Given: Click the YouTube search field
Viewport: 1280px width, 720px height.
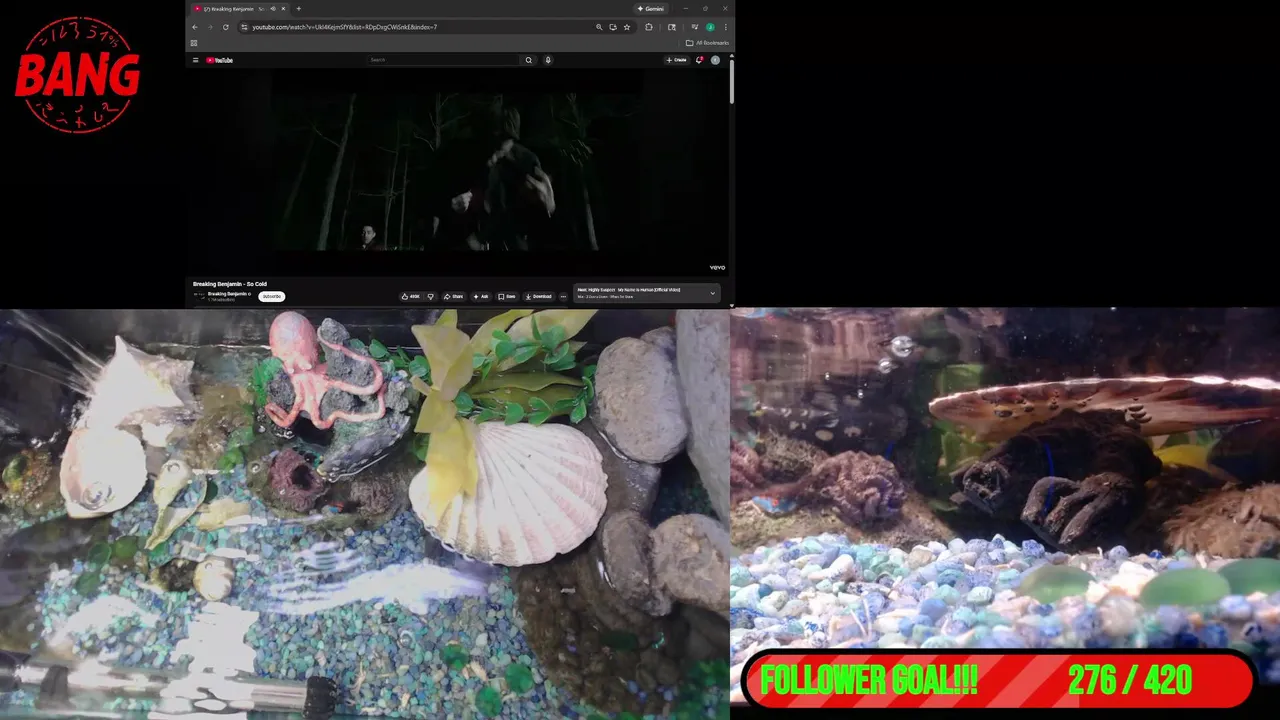Looking at the screenshot, I should pyautogui.click(x=444, y=60).
